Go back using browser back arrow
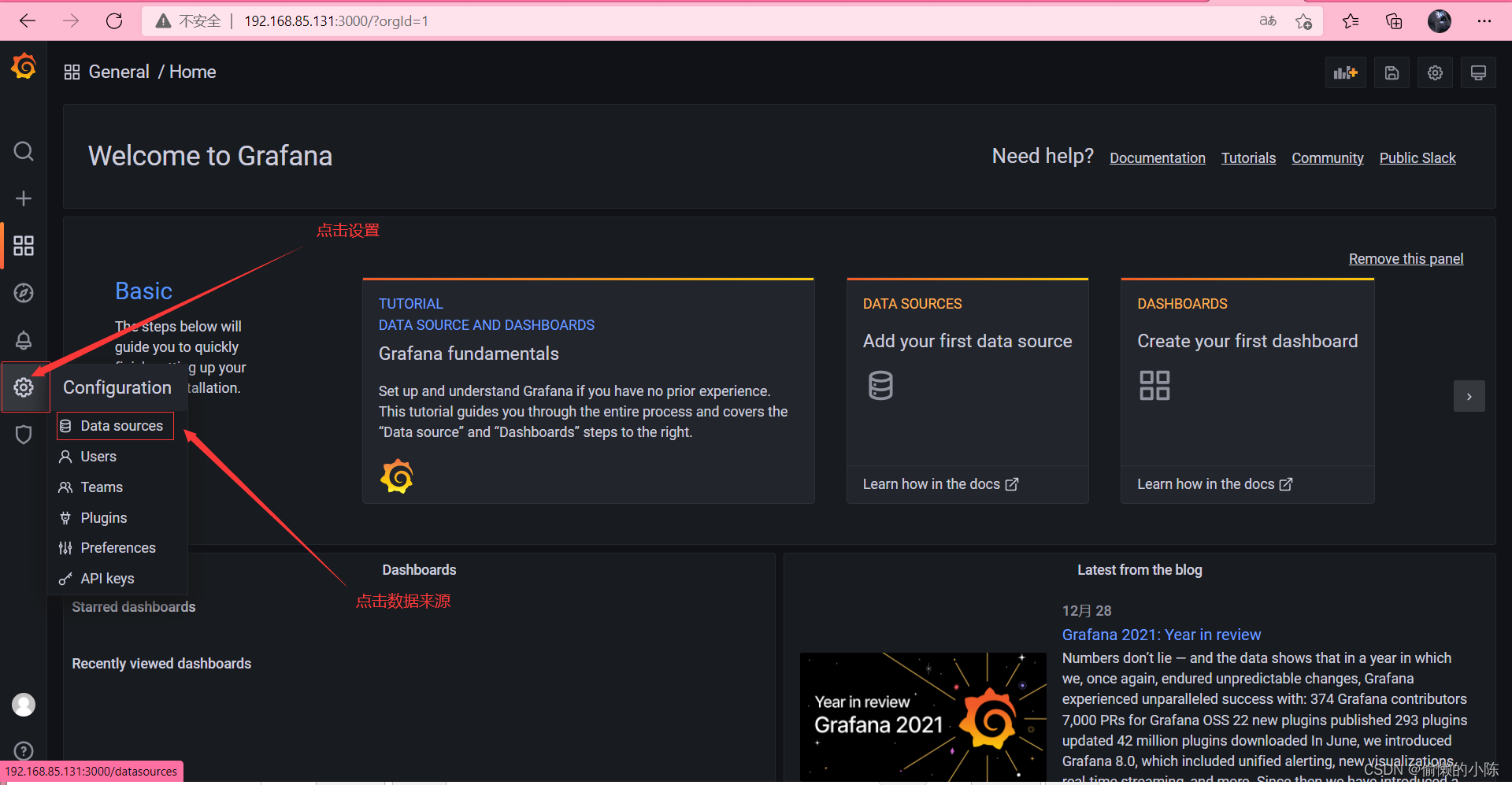The image size is (1512, 785). pos(28,21)
